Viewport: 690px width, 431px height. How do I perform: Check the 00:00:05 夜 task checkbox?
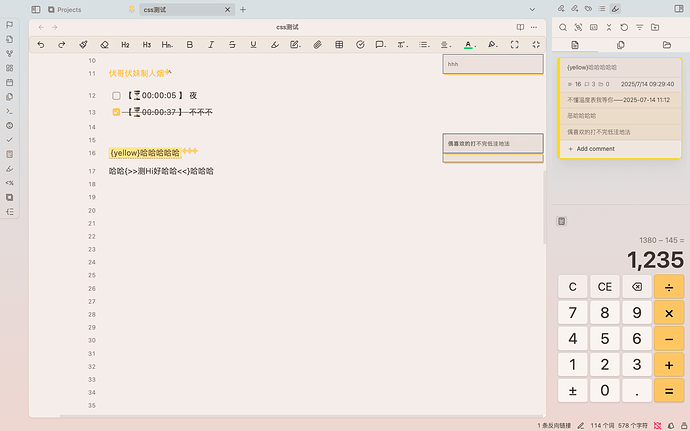point(116,96)
